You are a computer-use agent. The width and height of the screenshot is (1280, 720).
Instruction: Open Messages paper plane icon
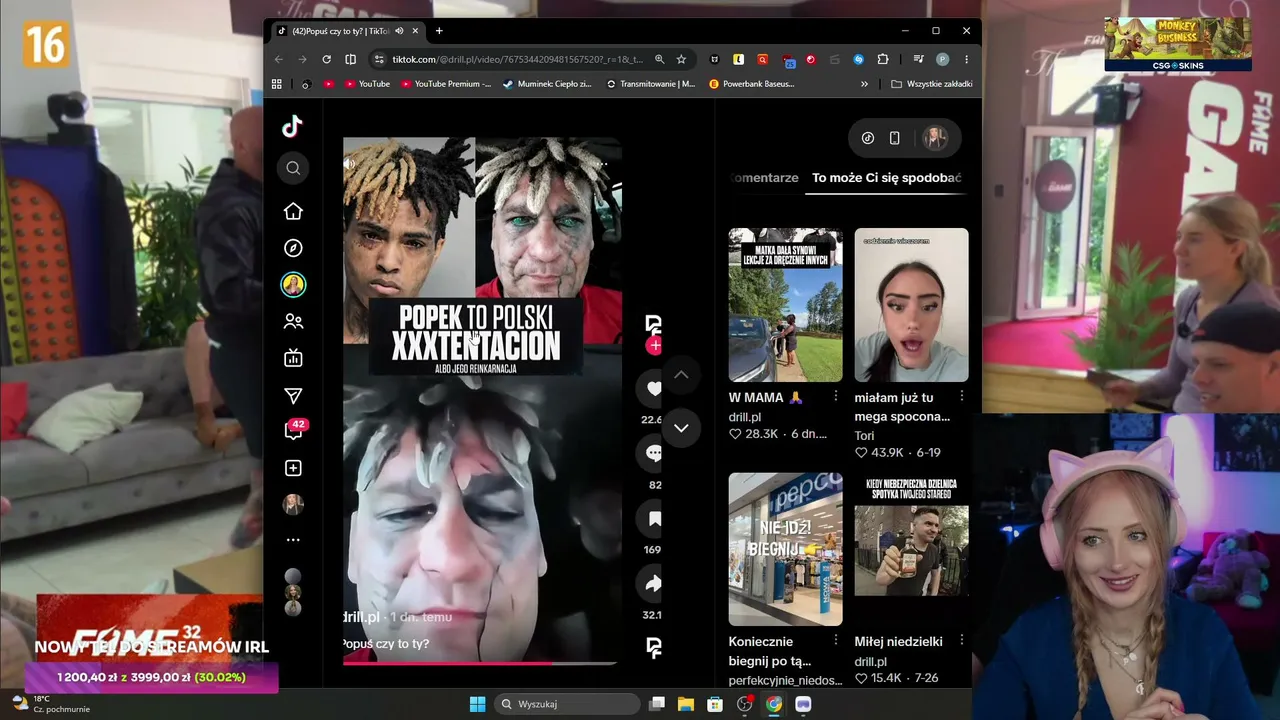tap(293, 396)
